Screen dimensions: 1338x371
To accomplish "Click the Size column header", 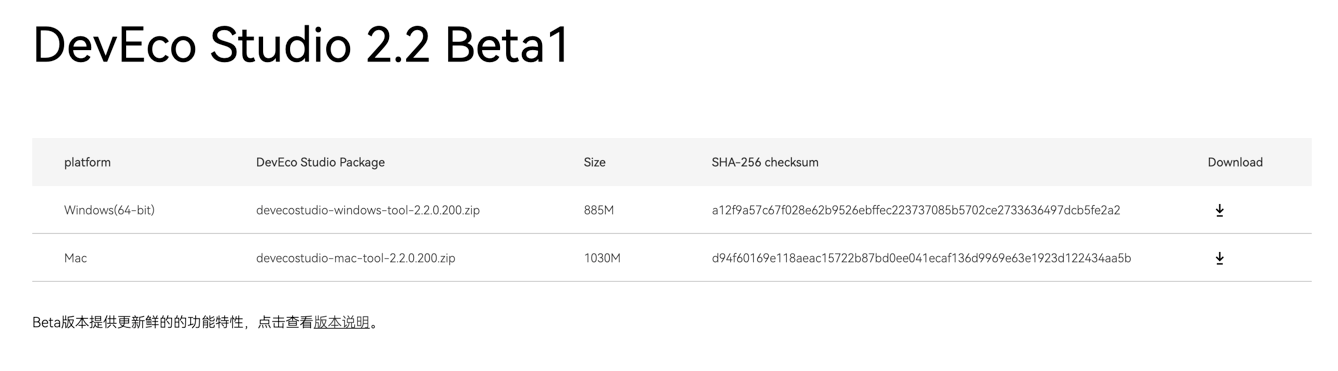I will pos(595,162).
